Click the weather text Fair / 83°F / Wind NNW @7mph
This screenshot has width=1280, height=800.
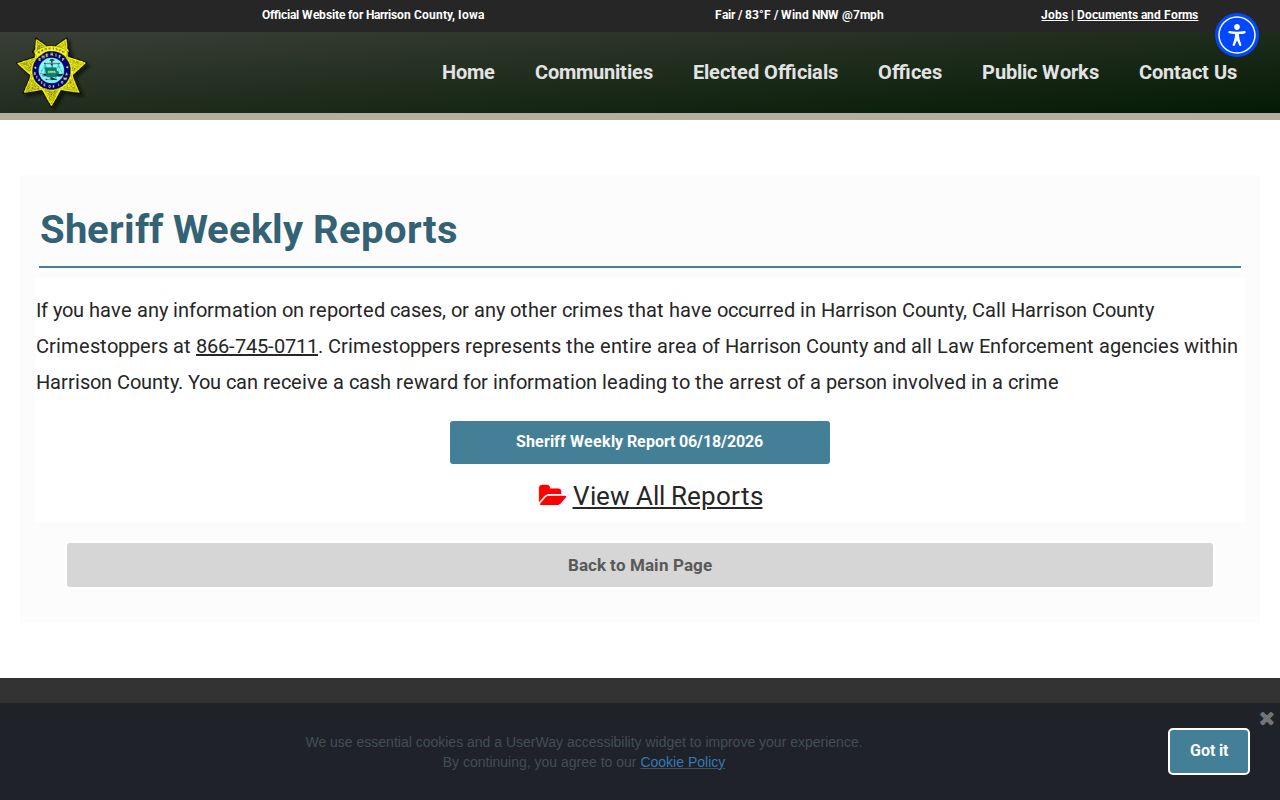pyautogui.click(x=799, y=15)
